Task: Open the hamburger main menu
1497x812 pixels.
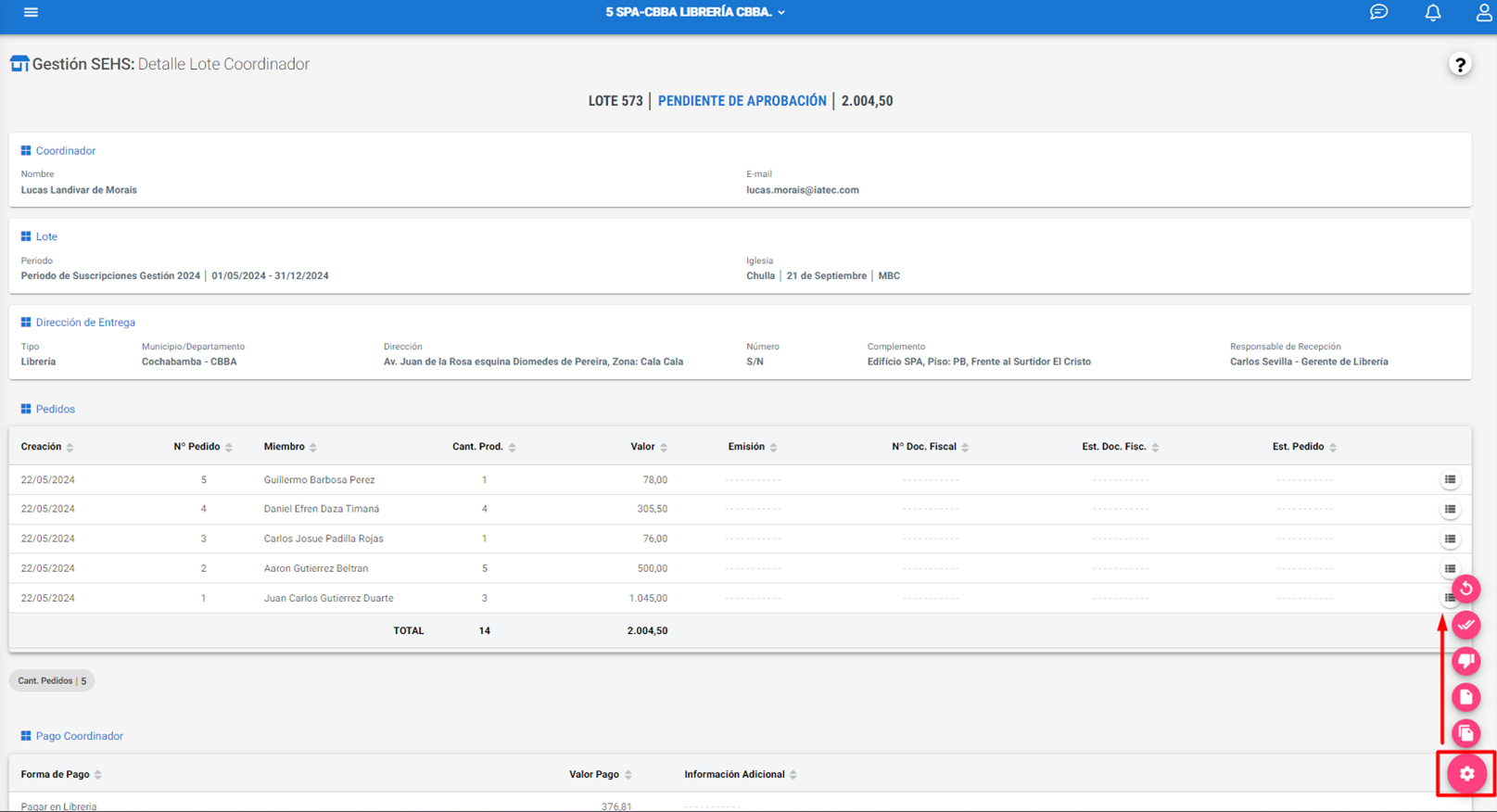Action: point(31,12)
